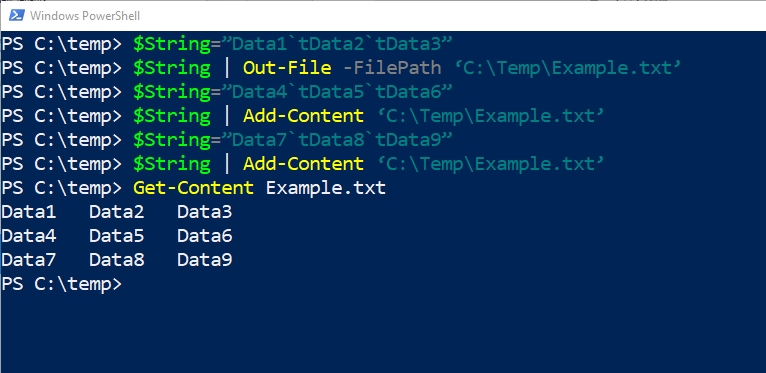The image size is (766, 373).
Task: Click the Data7 value in output
Action: [x=29, y=260]
